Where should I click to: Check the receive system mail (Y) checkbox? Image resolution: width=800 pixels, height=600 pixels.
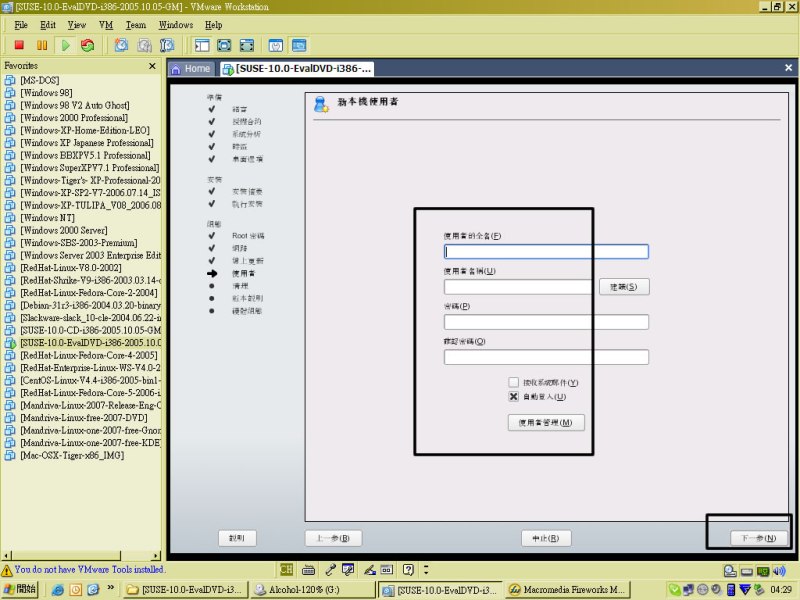tap(513, 382)
